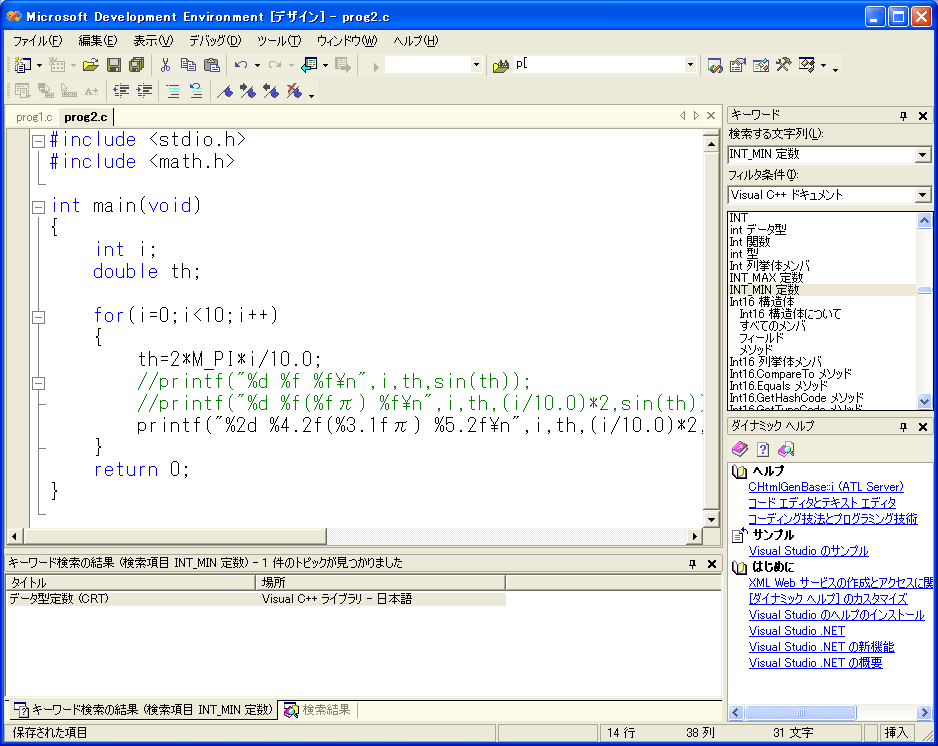Open the Visual Studio のサンプル link

[808, 551]
